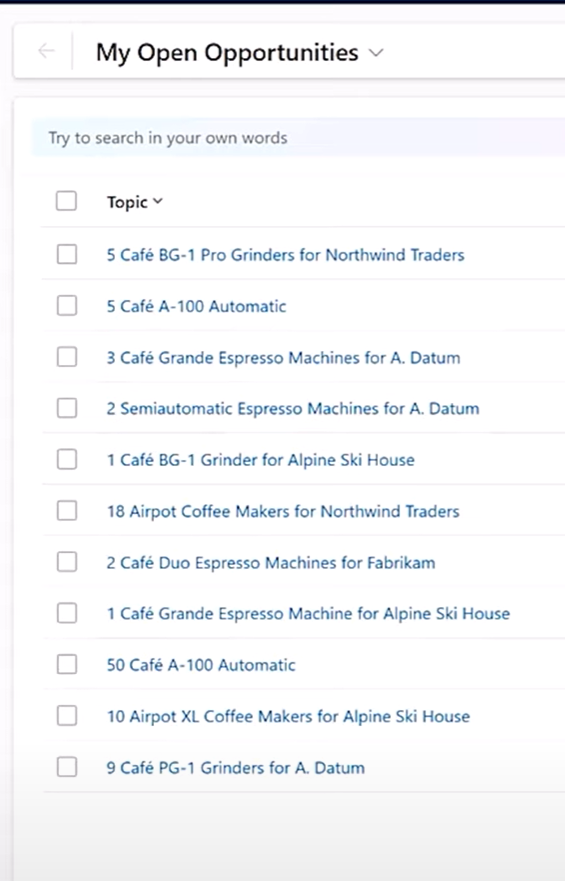This screenshot has width=565, height=881.
Task: Open 1 Café Grande Espresso Machine for Alpine Ski House
Action: (308, 614)
